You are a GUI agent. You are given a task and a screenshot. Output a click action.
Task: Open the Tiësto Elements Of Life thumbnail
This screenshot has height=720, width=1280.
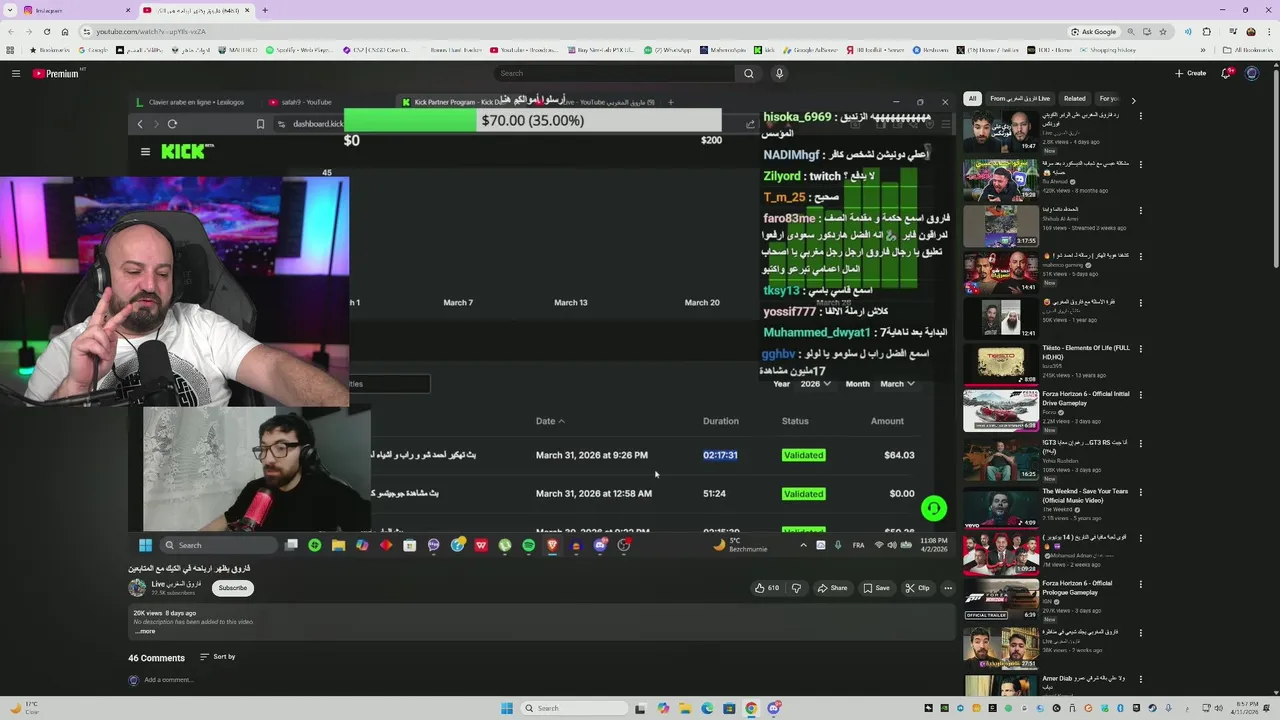(x=1001, y=364)
